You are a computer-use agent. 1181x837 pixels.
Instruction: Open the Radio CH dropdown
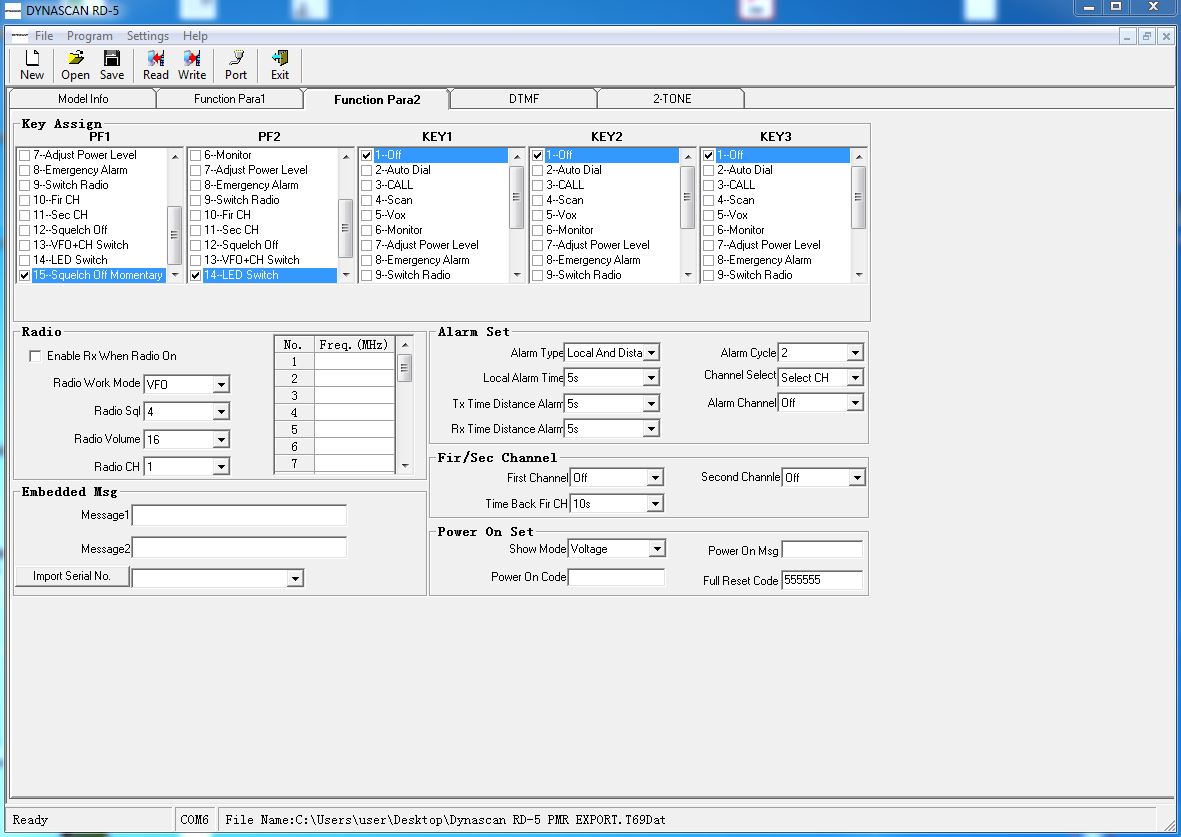(x=221, y=466)
